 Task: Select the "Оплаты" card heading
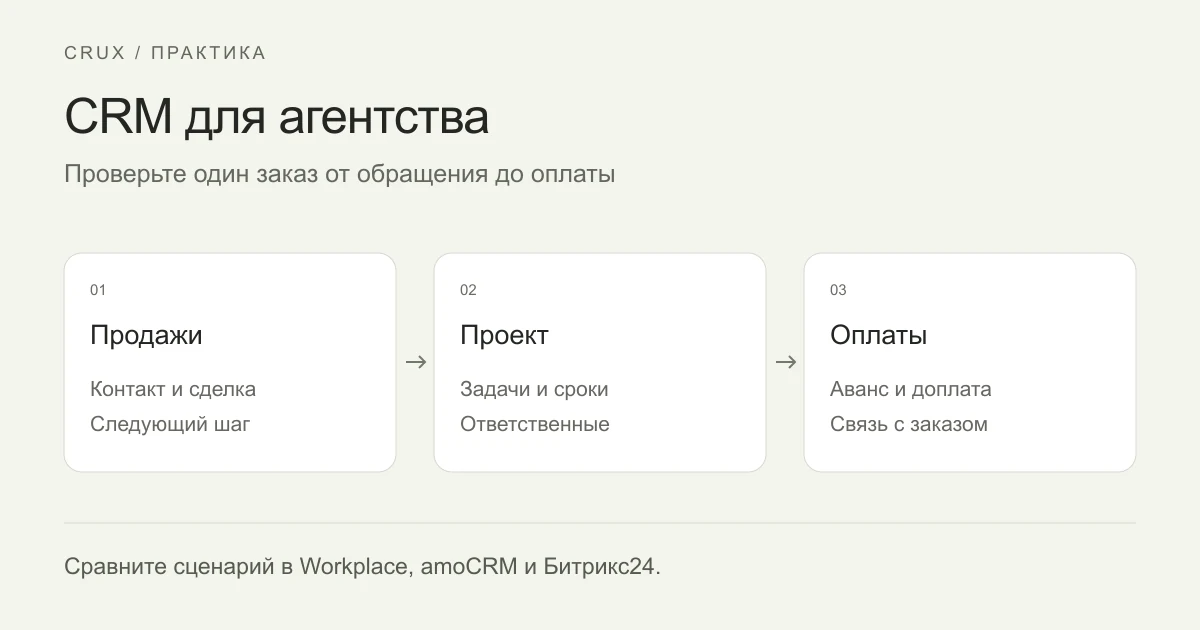coord(878,335)
